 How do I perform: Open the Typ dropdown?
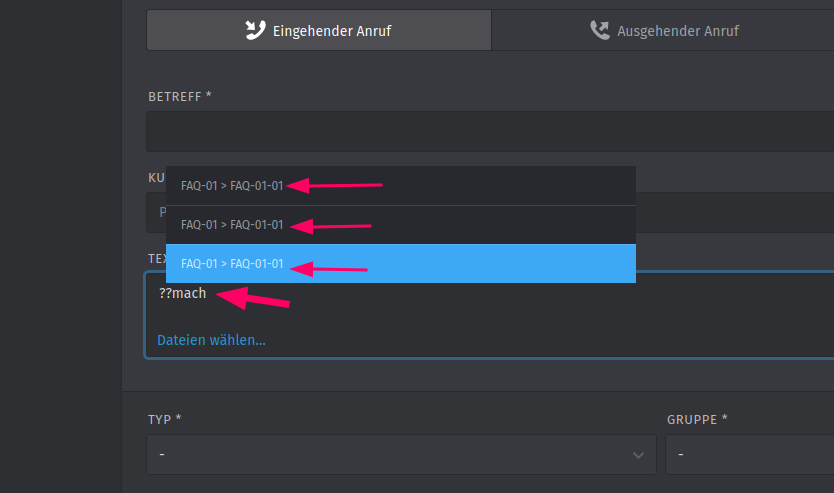click(x=401, y=455)
